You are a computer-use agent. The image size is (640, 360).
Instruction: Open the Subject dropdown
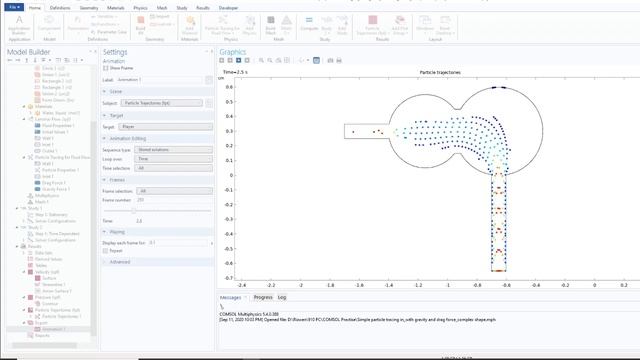[162, 103]
